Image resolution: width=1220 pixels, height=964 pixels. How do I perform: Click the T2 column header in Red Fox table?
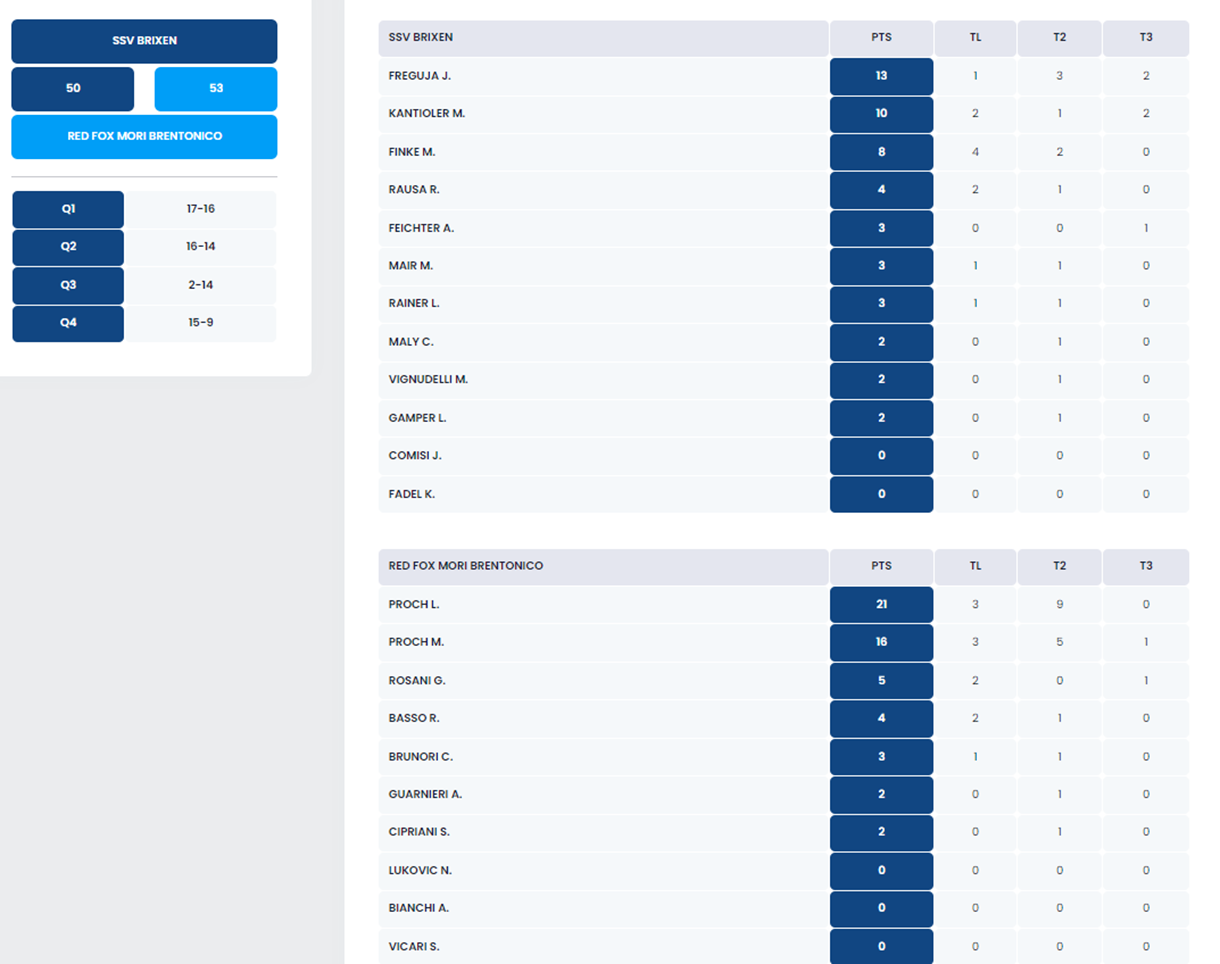[1059, 566]
